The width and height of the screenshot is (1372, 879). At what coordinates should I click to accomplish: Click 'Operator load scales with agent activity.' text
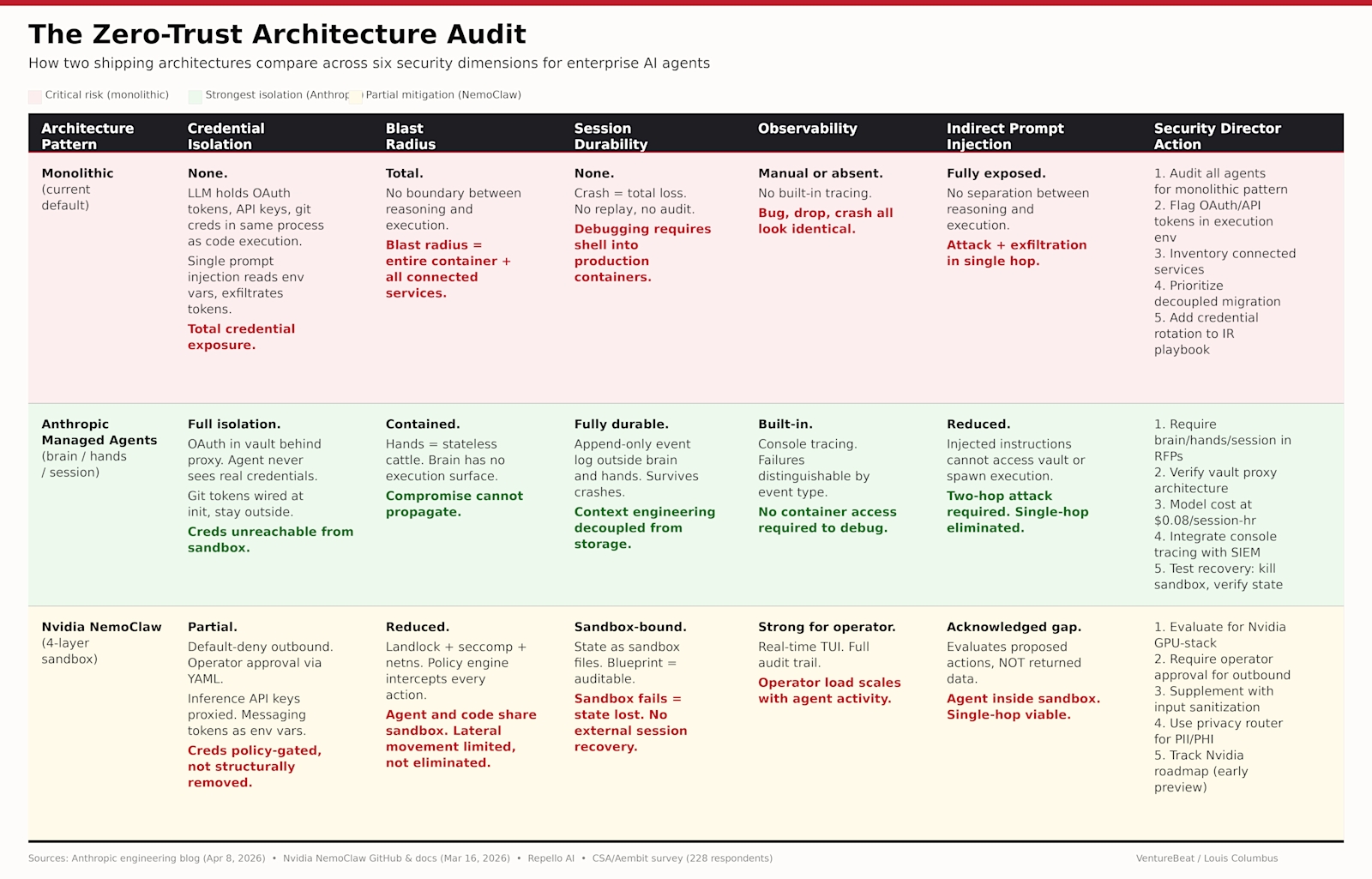pyautogui.click(x=829, y=690)
